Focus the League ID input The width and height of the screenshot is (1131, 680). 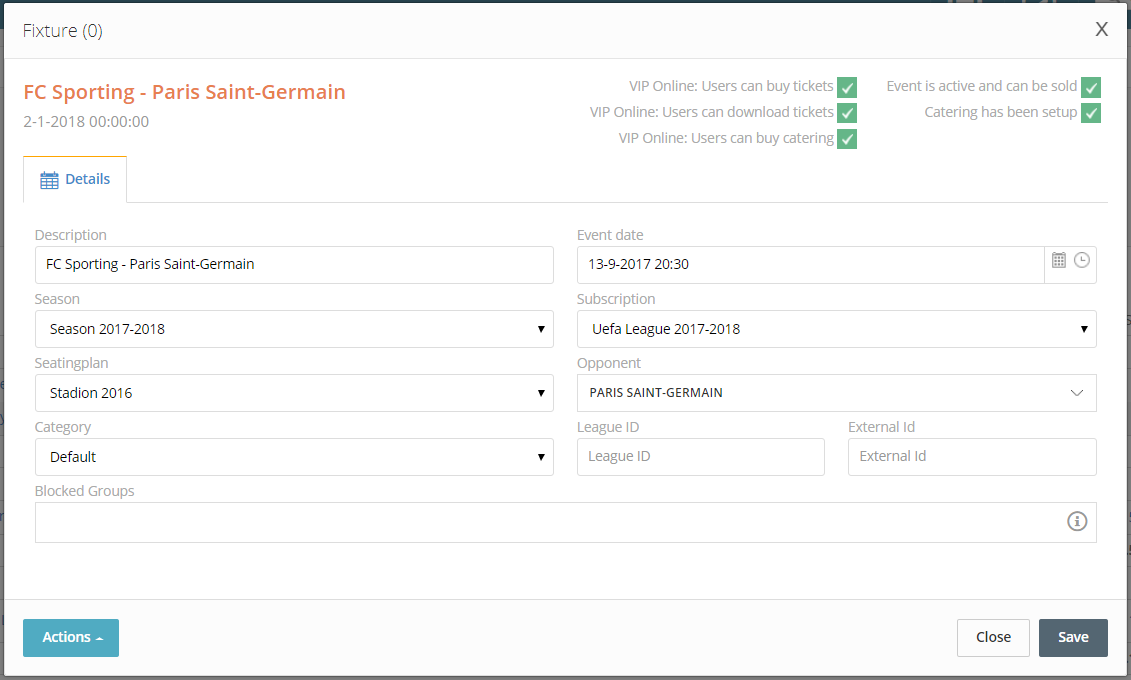pos(700,456)
